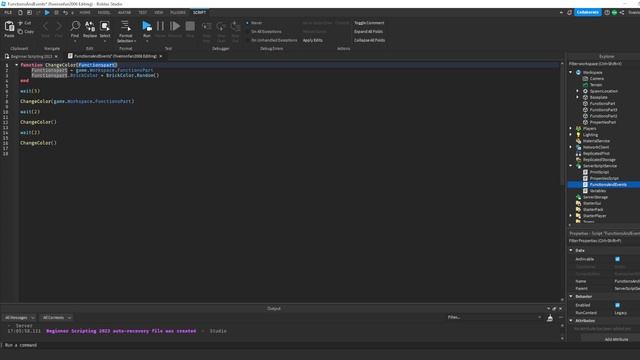Click the Resume icon in Test group
This screenshot has height=360, width=640.
pyautogui.click(x=175, y=27)
